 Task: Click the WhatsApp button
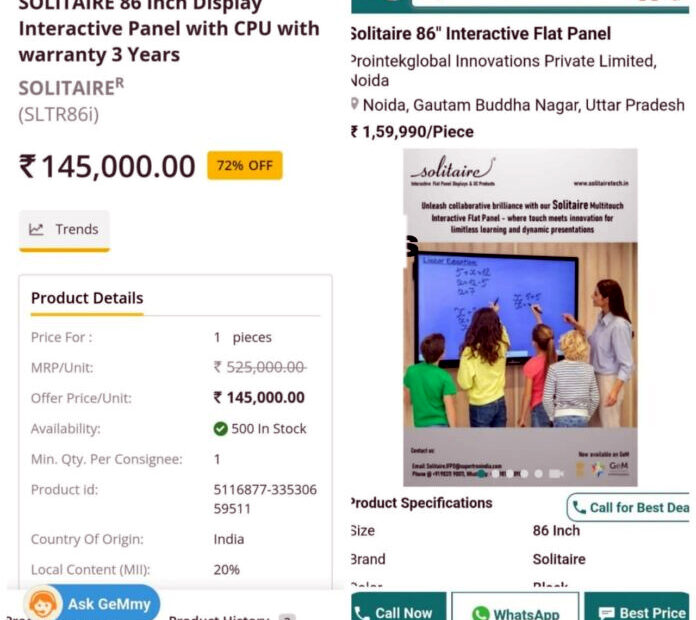pyautogui.click(x=515, y=607)
